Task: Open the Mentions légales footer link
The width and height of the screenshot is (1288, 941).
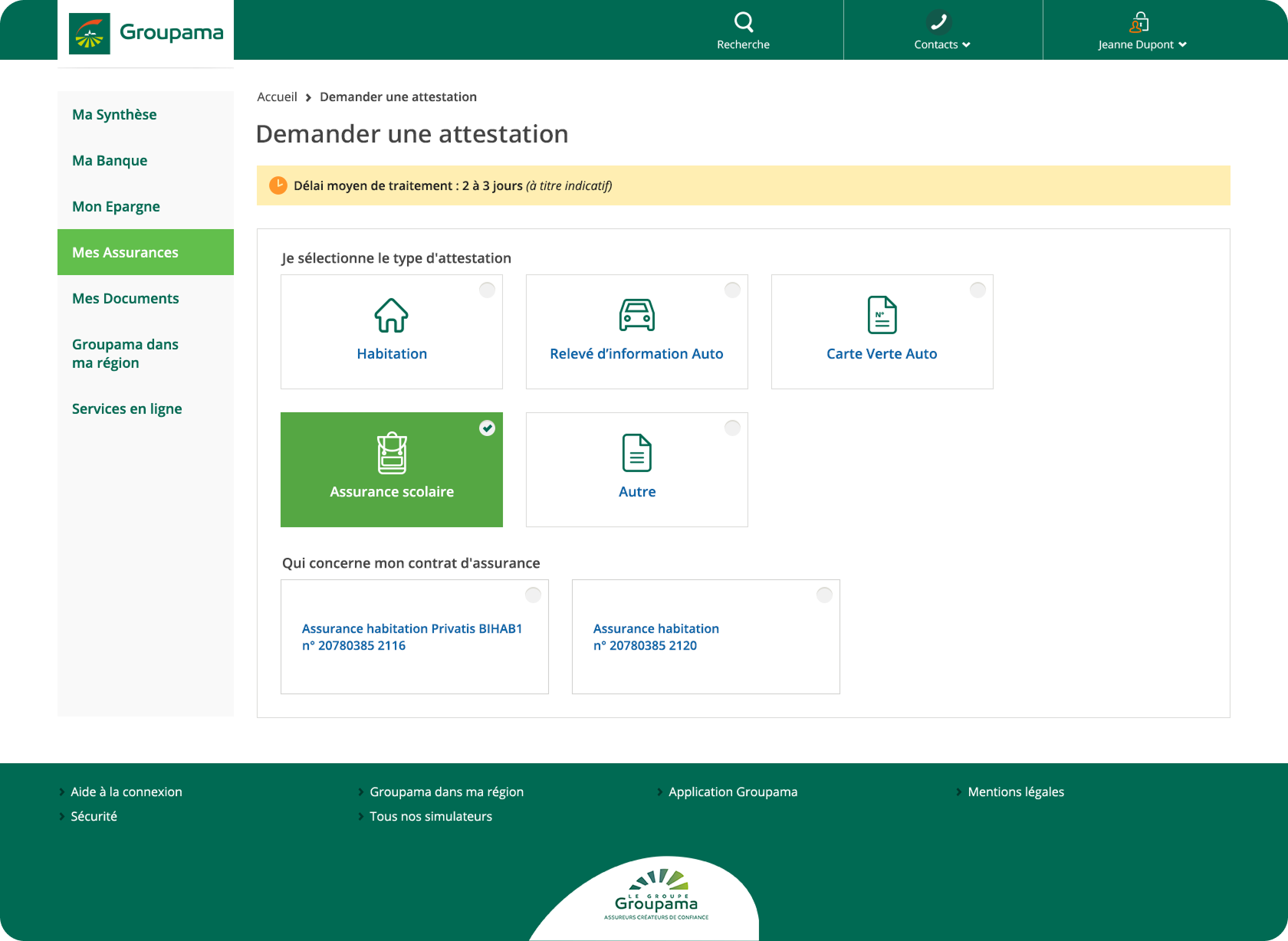Action: (x=1016, y=792)
